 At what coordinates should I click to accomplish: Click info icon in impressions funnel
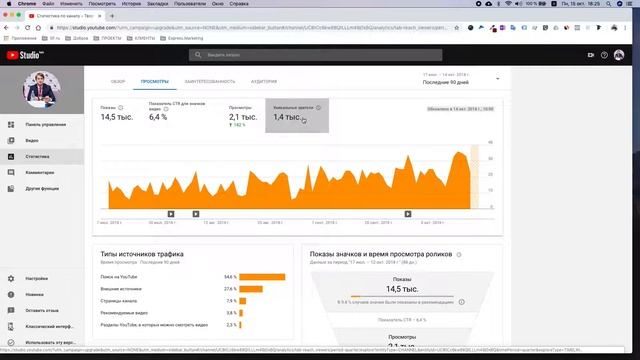(461, 302)
